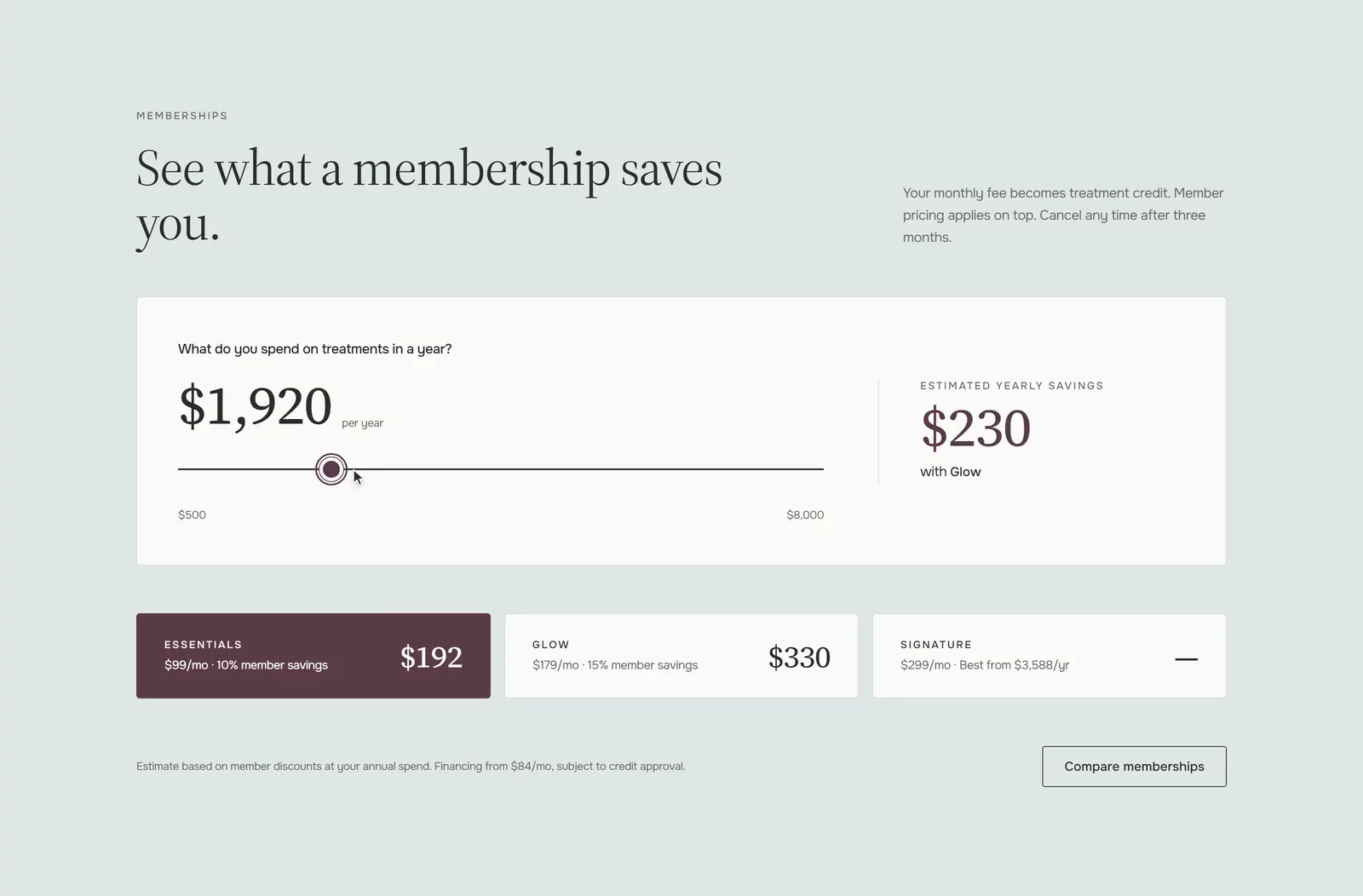Click the MEMBERSHIPS section label
Image resolution: width=1363 pixels, height=896 pixels.
[182, 116]
